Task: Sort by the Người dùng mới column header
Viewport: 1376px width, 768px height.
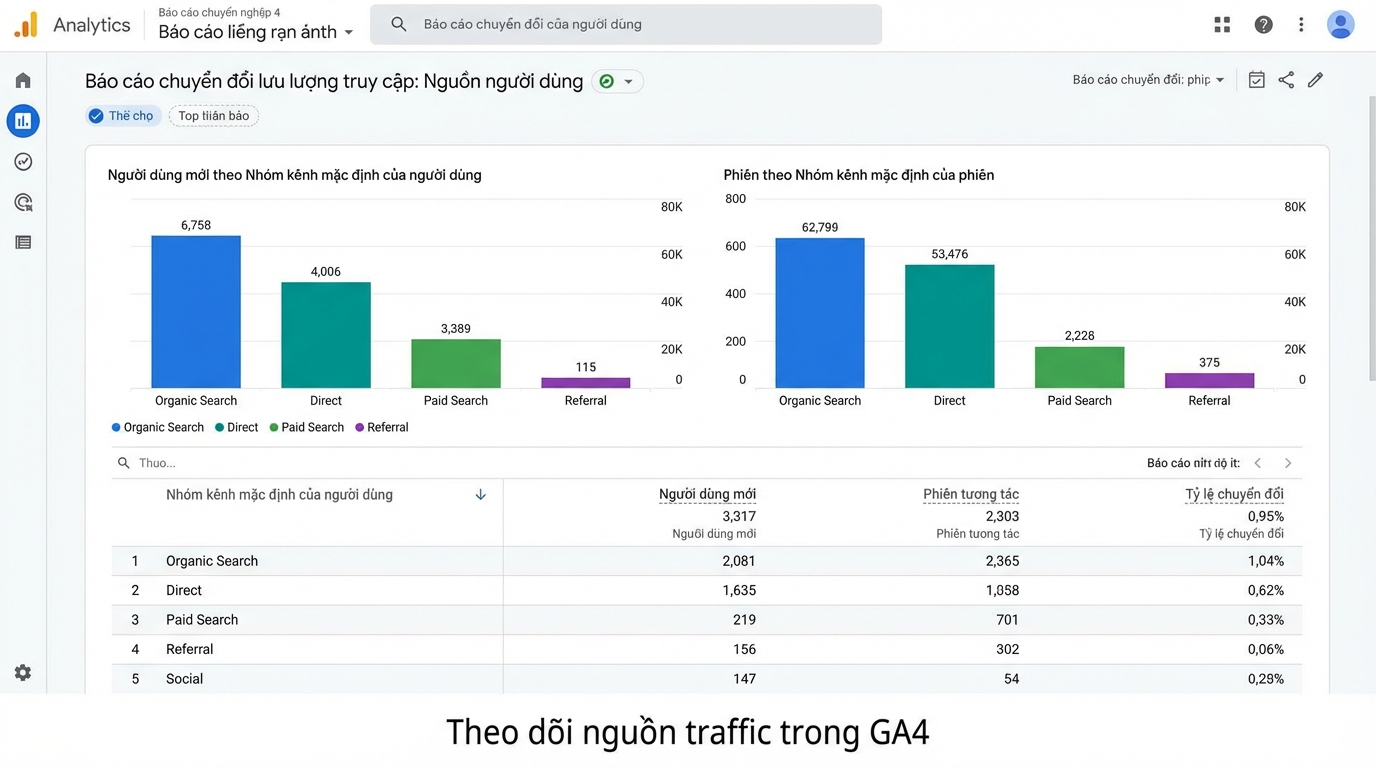Action: 707,493
